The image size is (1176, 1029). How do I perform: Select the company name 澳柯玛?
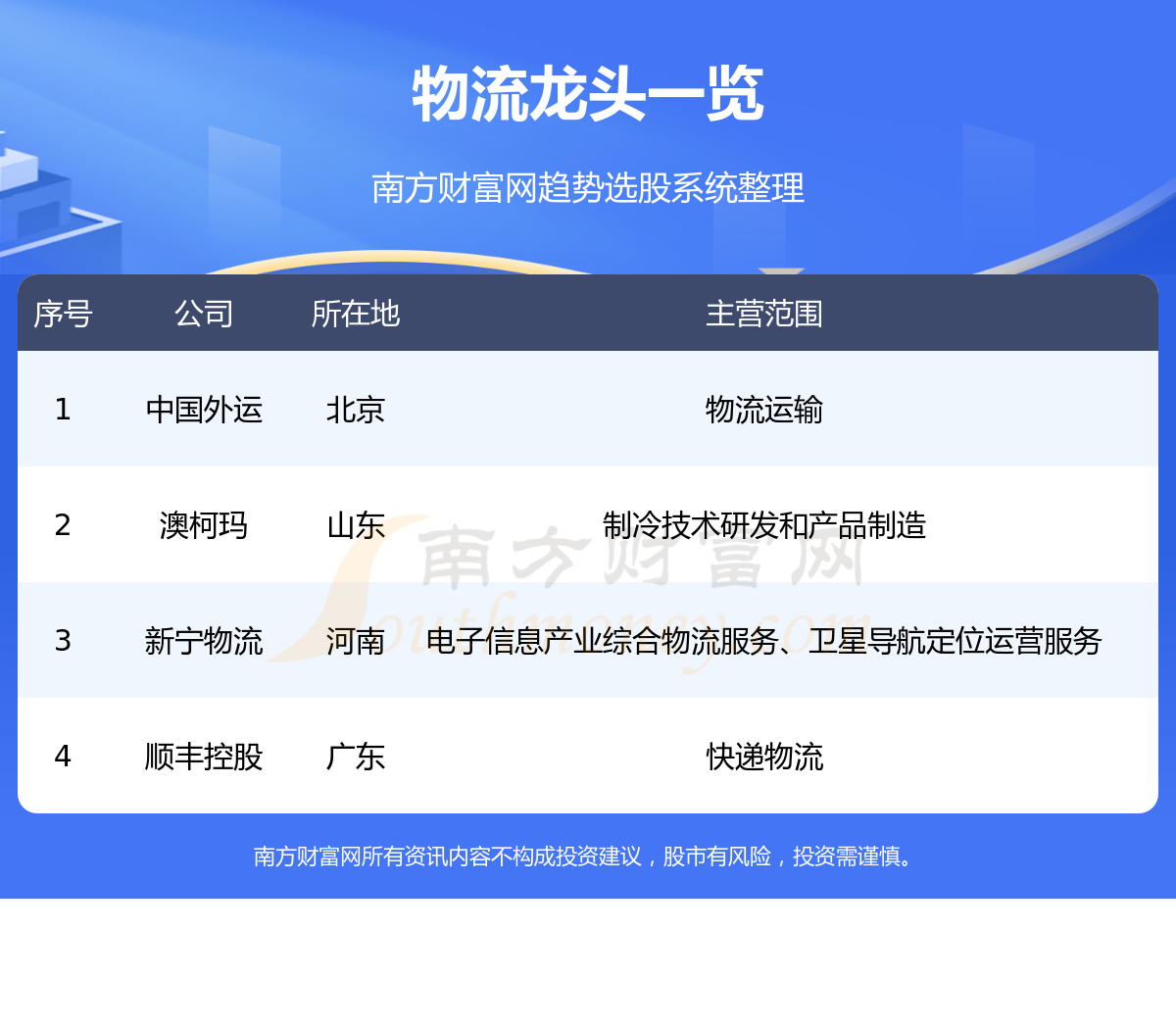204,525
